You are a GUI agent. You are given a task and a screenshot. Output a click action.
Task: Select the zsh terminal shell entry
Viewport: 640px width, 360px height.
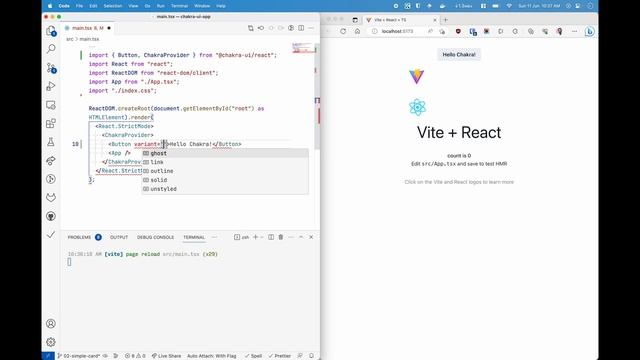coord(242,237)
